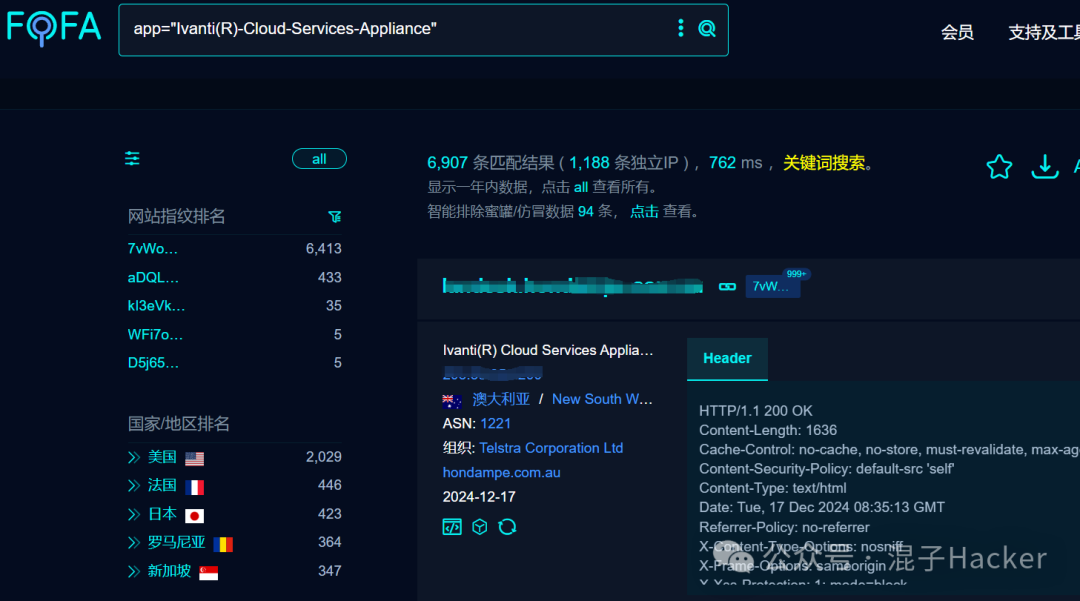Download results with the download icon
The height and width of the screenshot is (601, 1080).
1044,167
